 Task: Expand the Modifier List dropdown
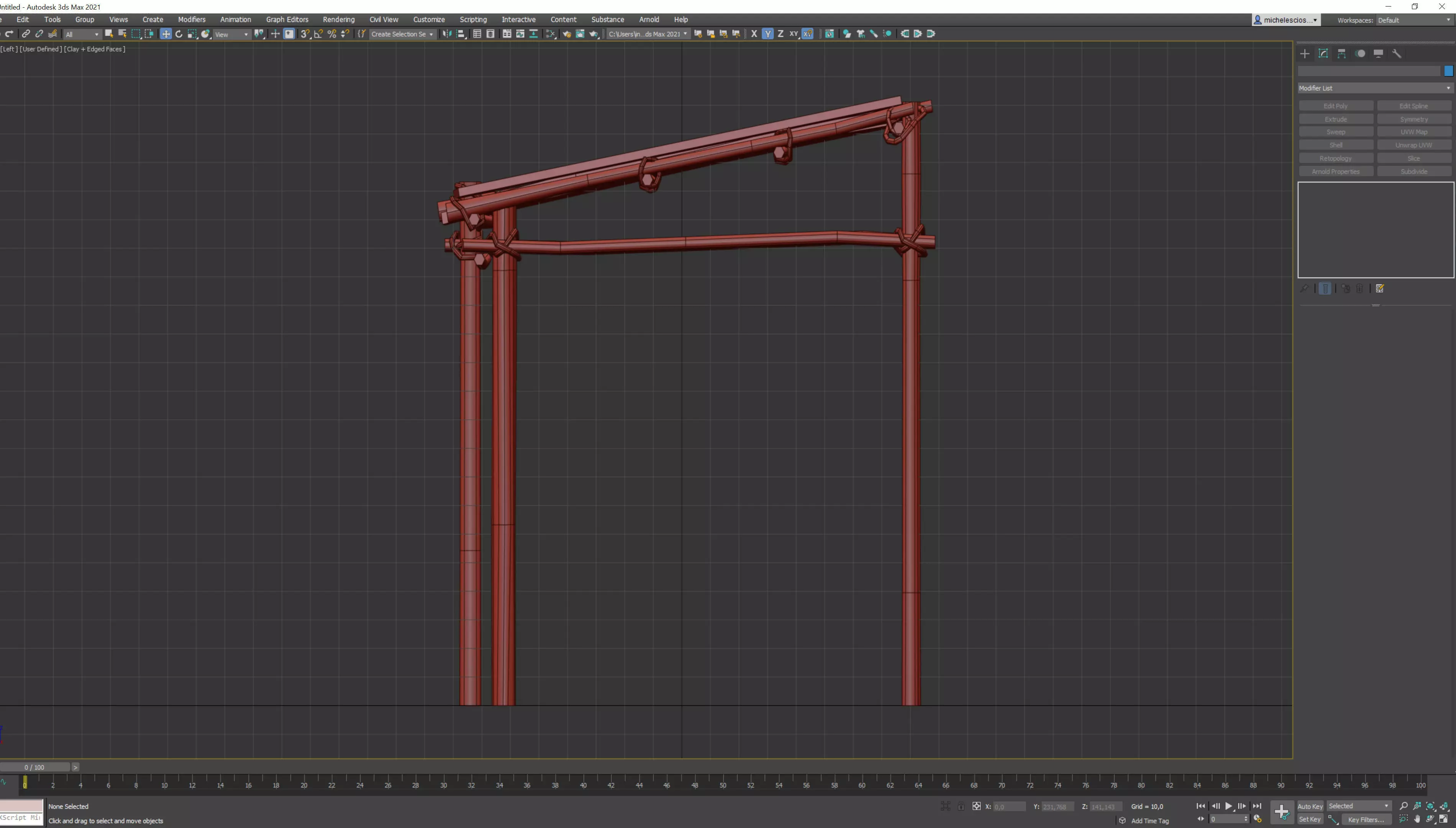[x=1374, y=88]
